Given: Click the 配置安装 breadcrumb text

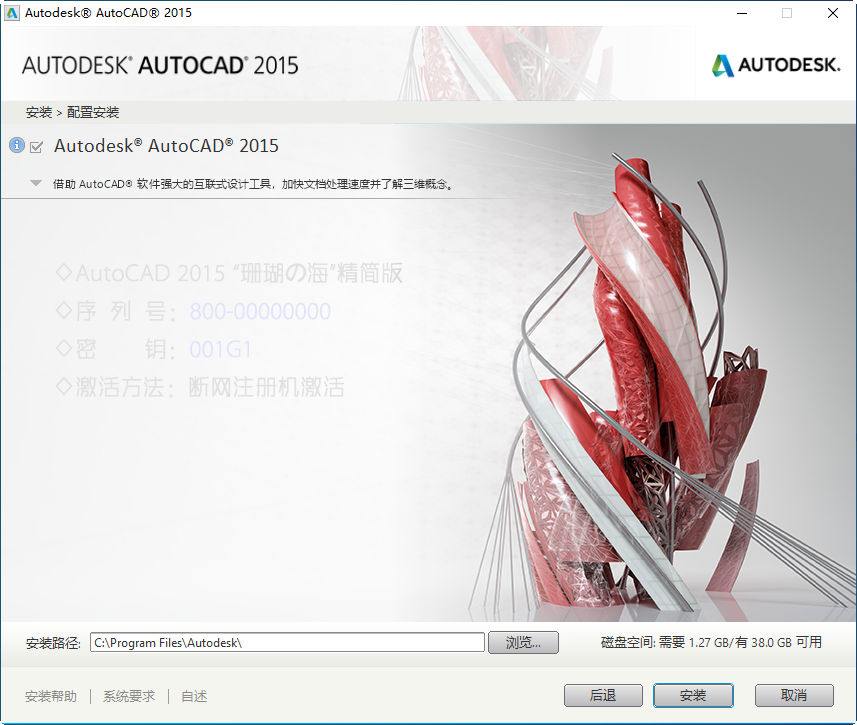Looking at the screenshot, I should pos(93,113).
